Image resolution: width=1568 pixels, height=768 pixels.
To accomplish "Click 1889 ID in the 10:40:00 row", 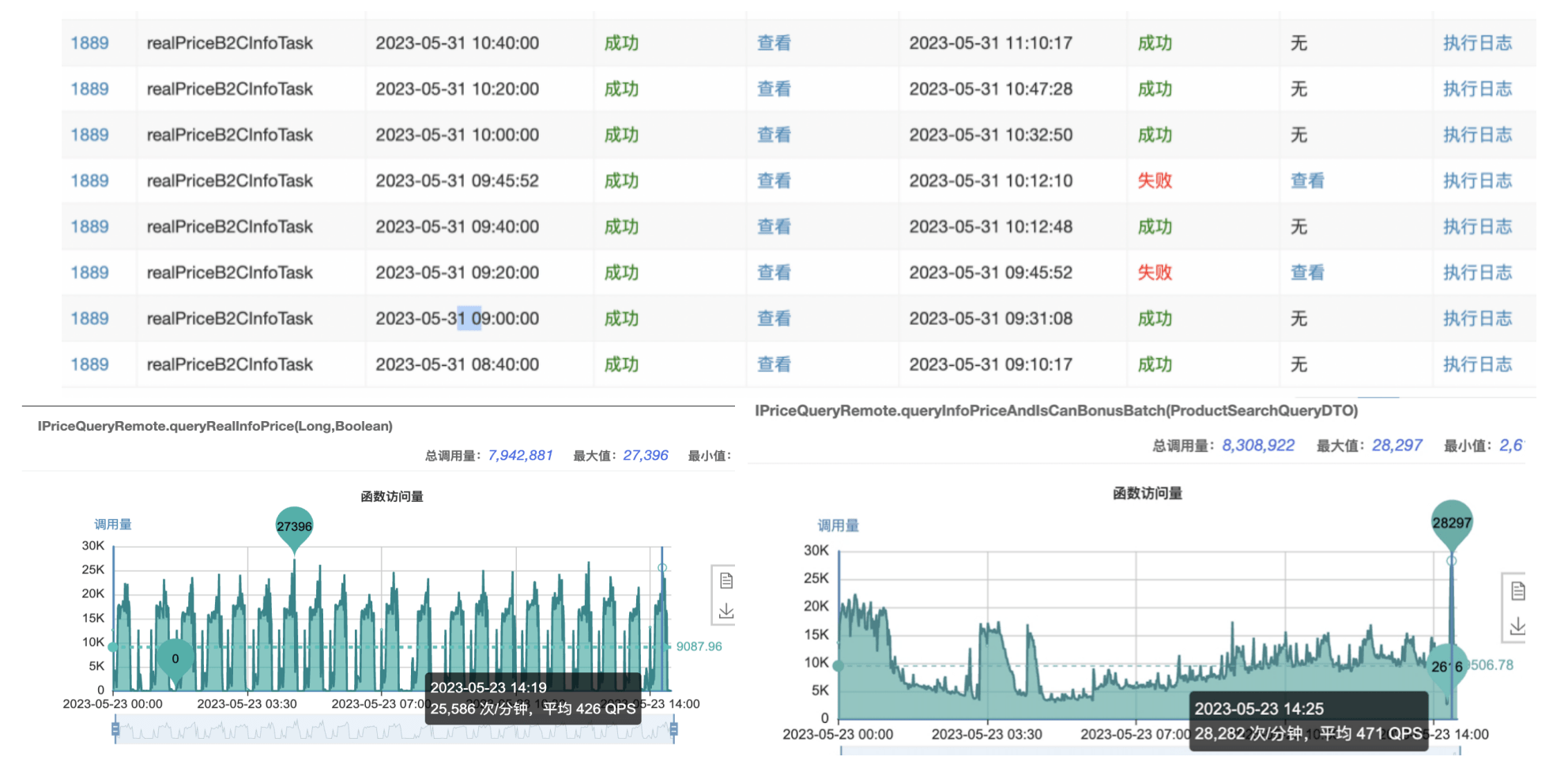I will tap(89, 43).
